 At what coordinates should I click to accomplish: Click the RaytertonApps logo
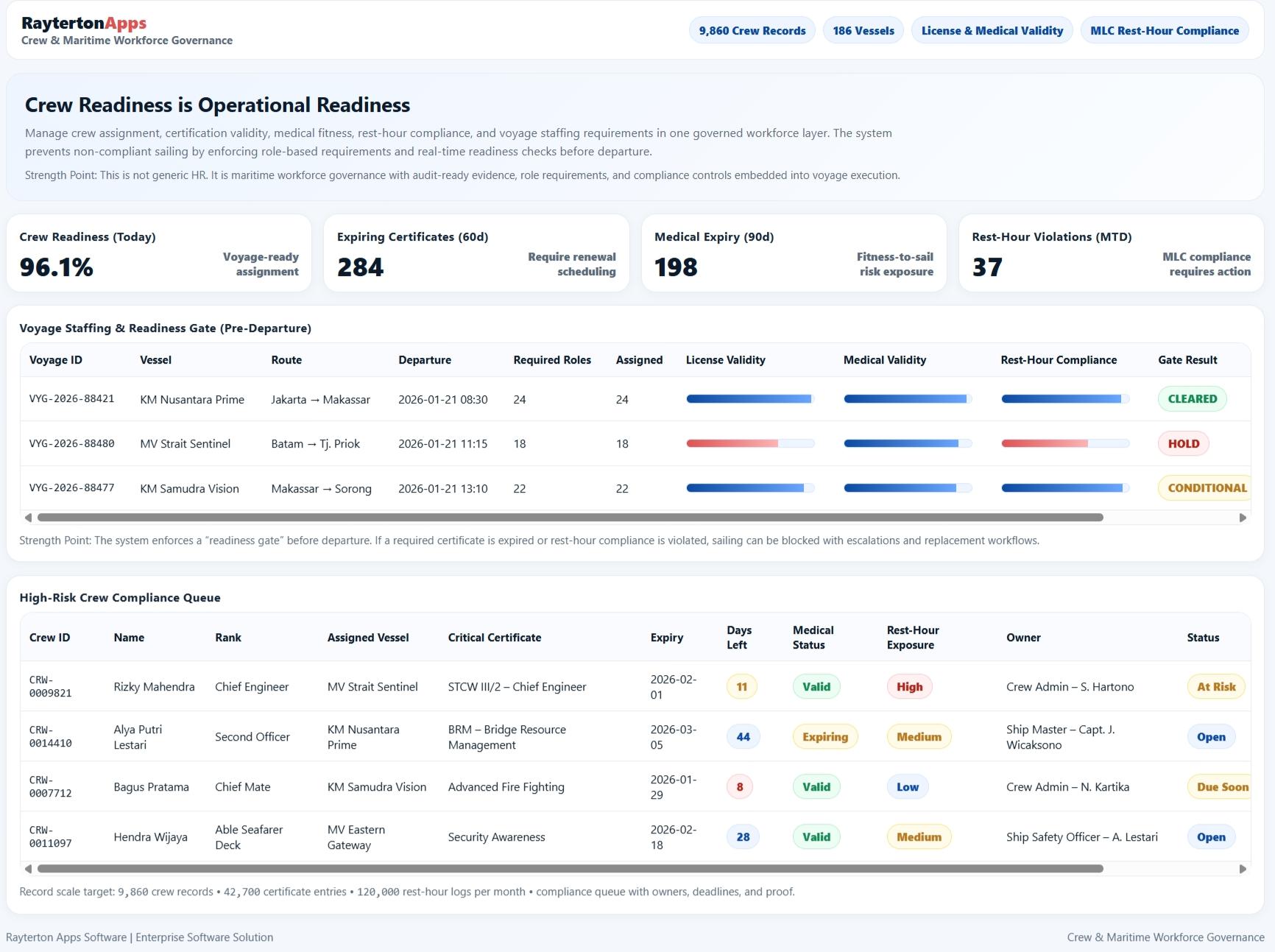tap(84, 24)
